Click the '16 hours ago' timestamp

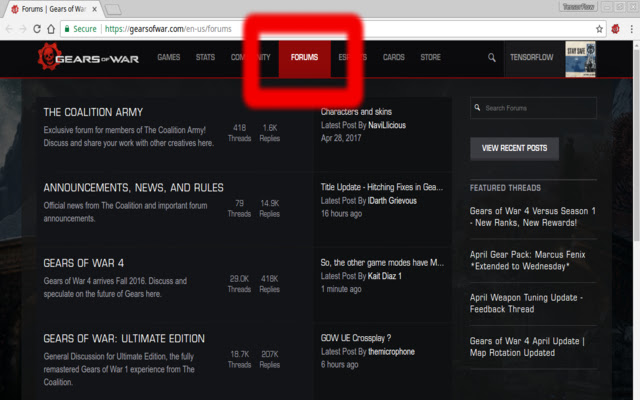tap(341, 214)
